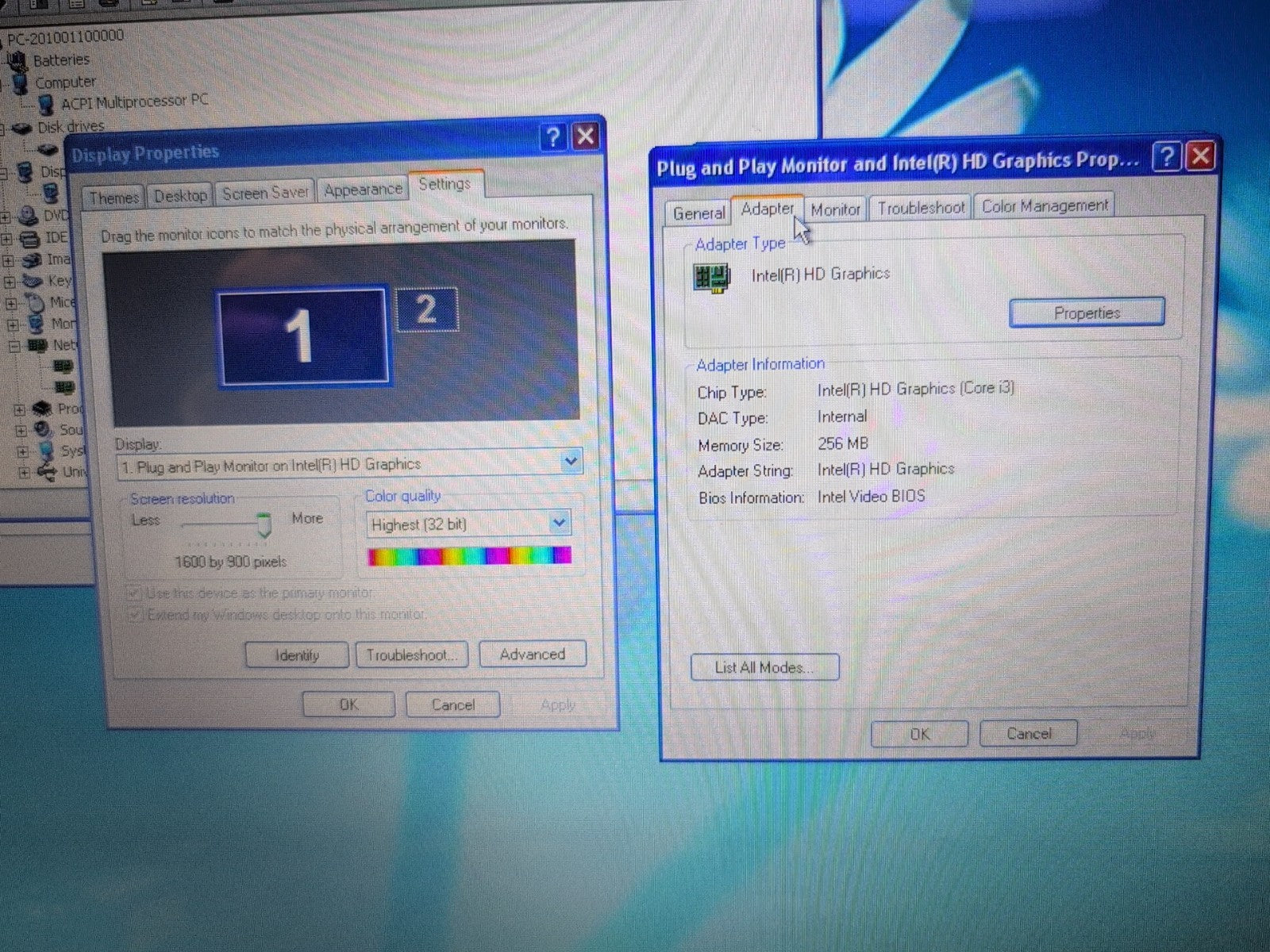
Task: Select the Disk drives category icon
Action: pyautogui.click(x=23, y=128)
